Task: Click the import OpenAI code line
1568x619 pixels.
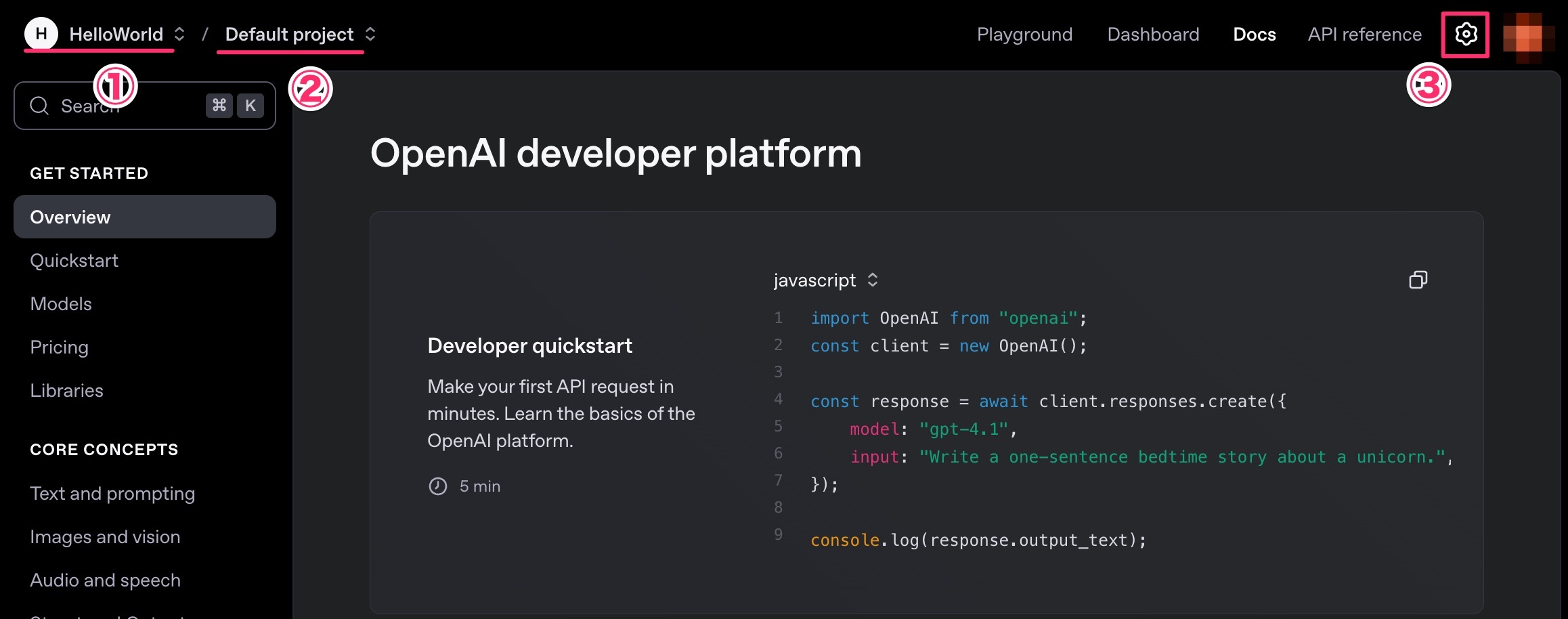Action: pyautogui.click(x=949, y=318)
